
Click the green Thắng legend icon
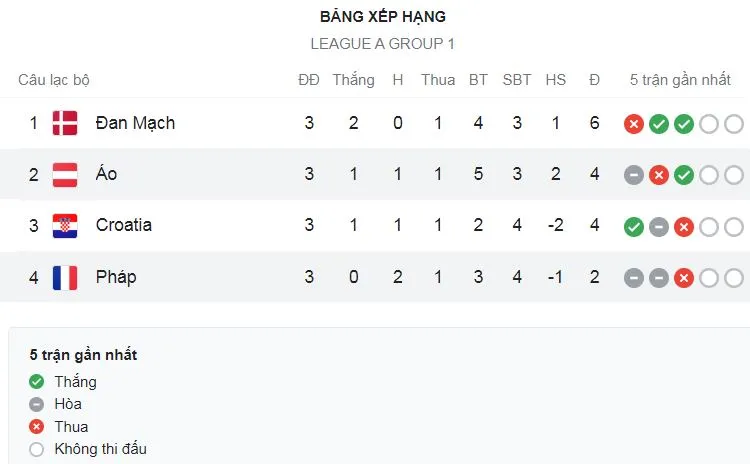coord(37,382)
